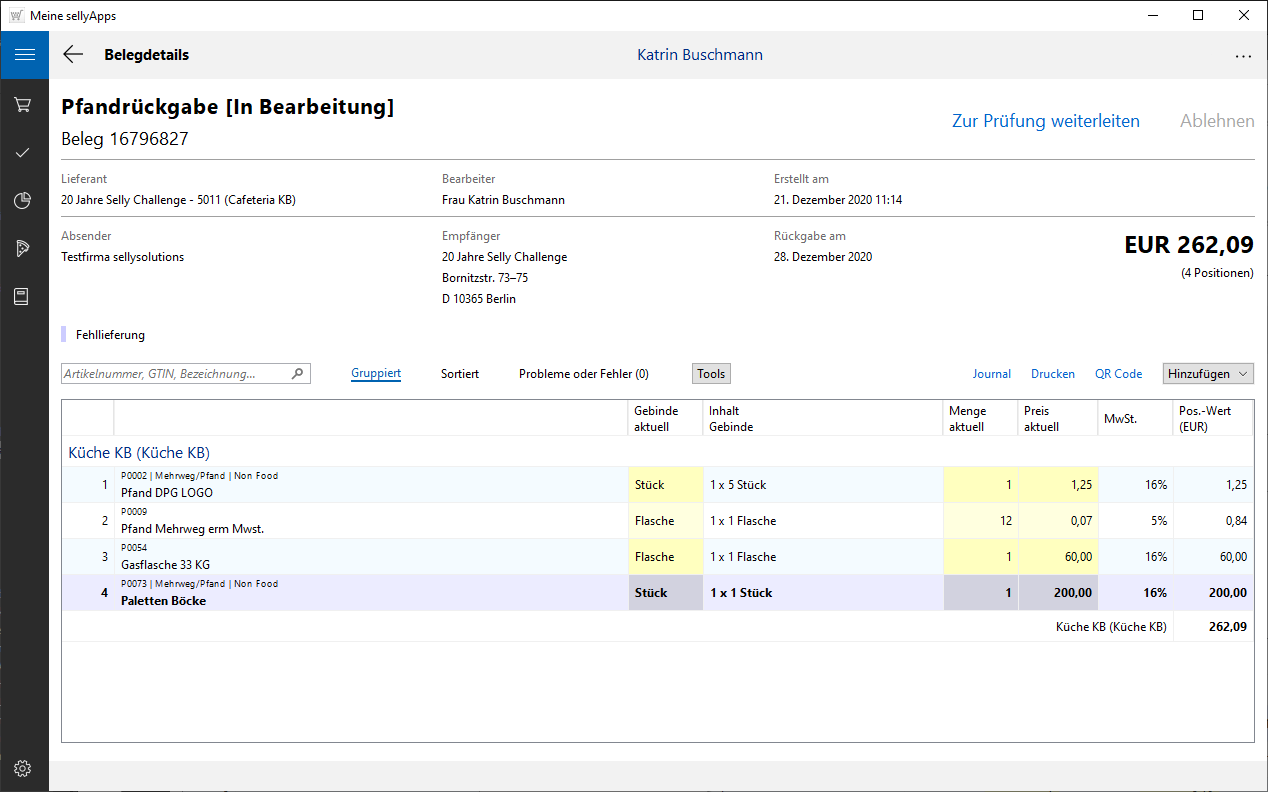
Task: Open the shopping cart sidebar icon
Action: coord(23,105)
